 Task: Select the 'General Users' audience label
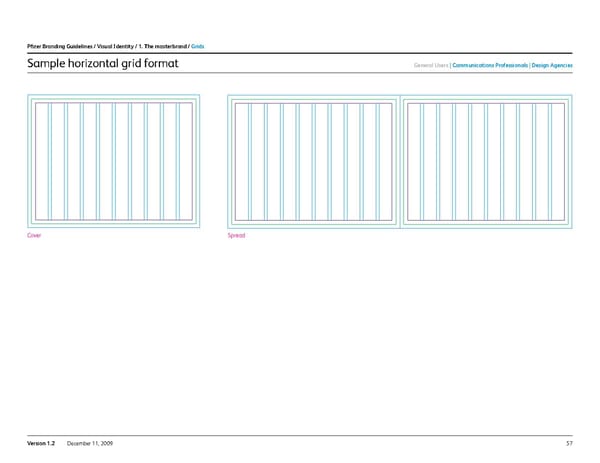point(431,66)
